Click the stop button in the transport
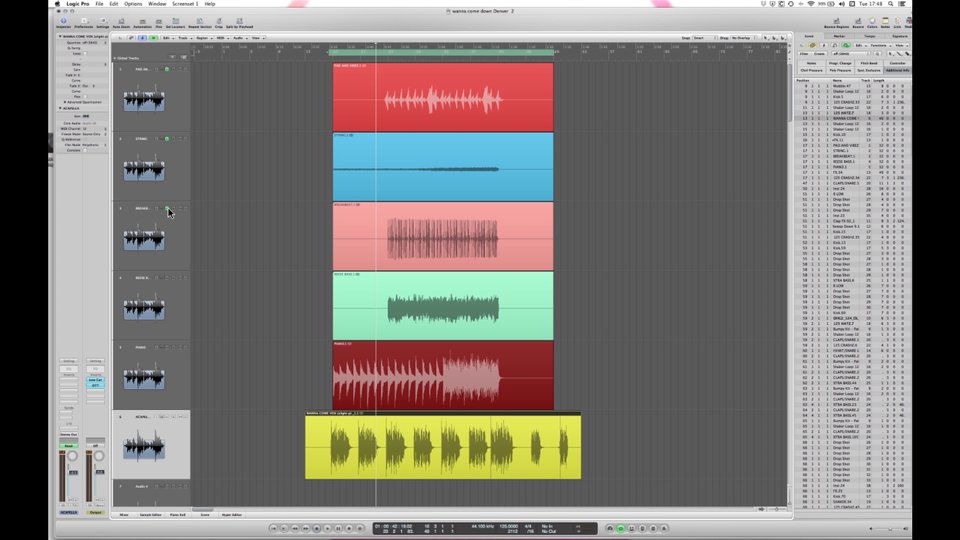960x540 pixels. click(x=317, y=528)
